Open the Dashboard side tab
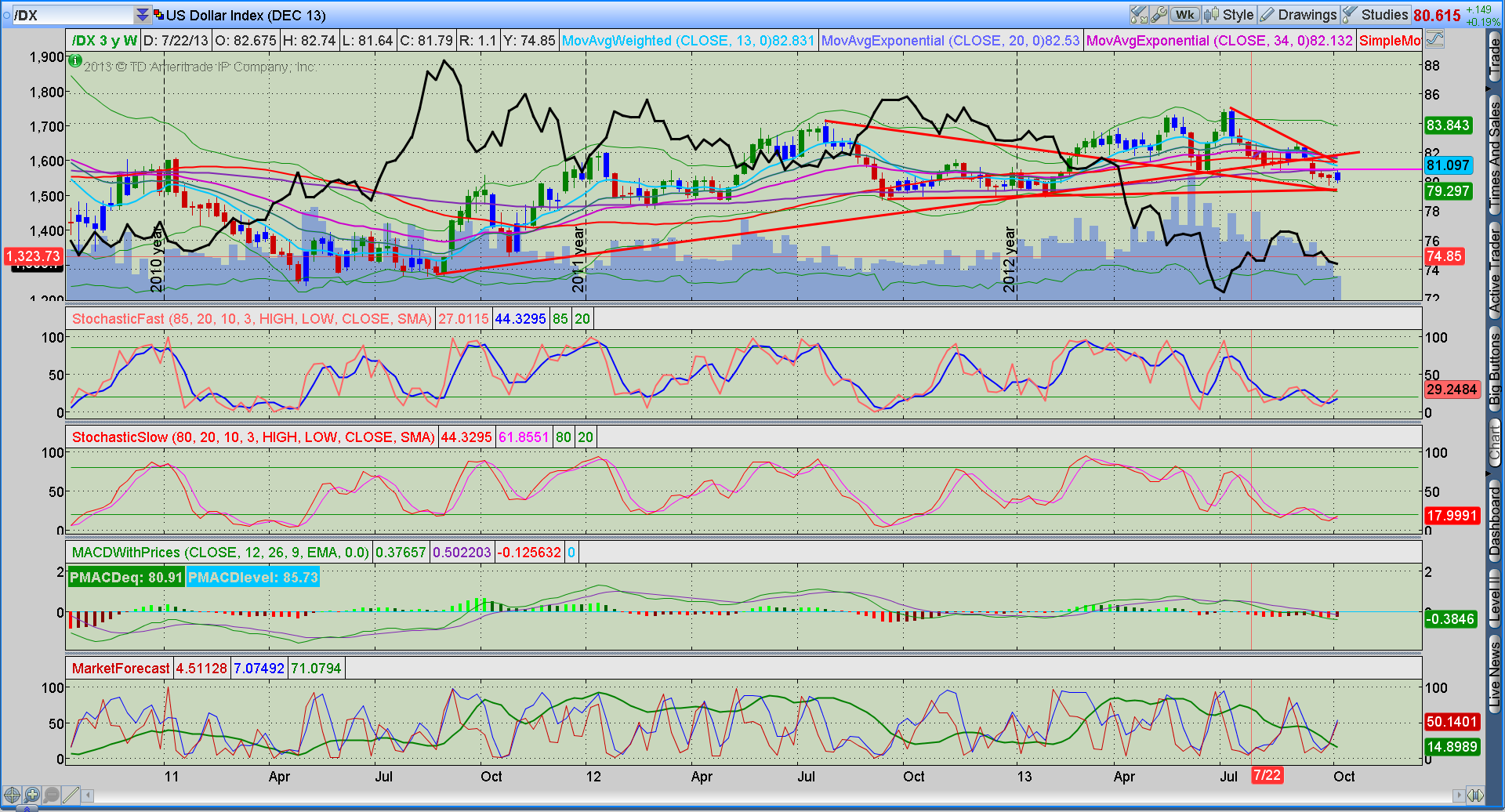The image size is (1505, 812). coord(1495,520)
